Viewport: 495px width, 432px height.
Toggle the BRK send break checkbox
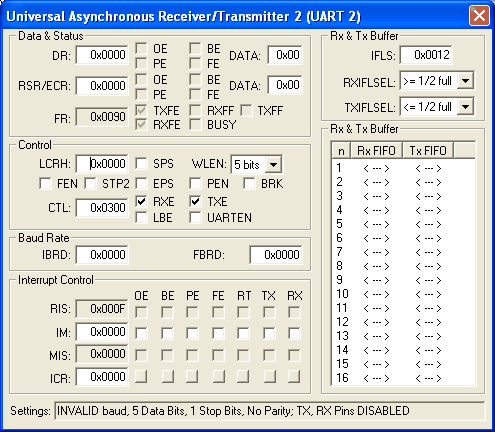click(x=249, y=183)
